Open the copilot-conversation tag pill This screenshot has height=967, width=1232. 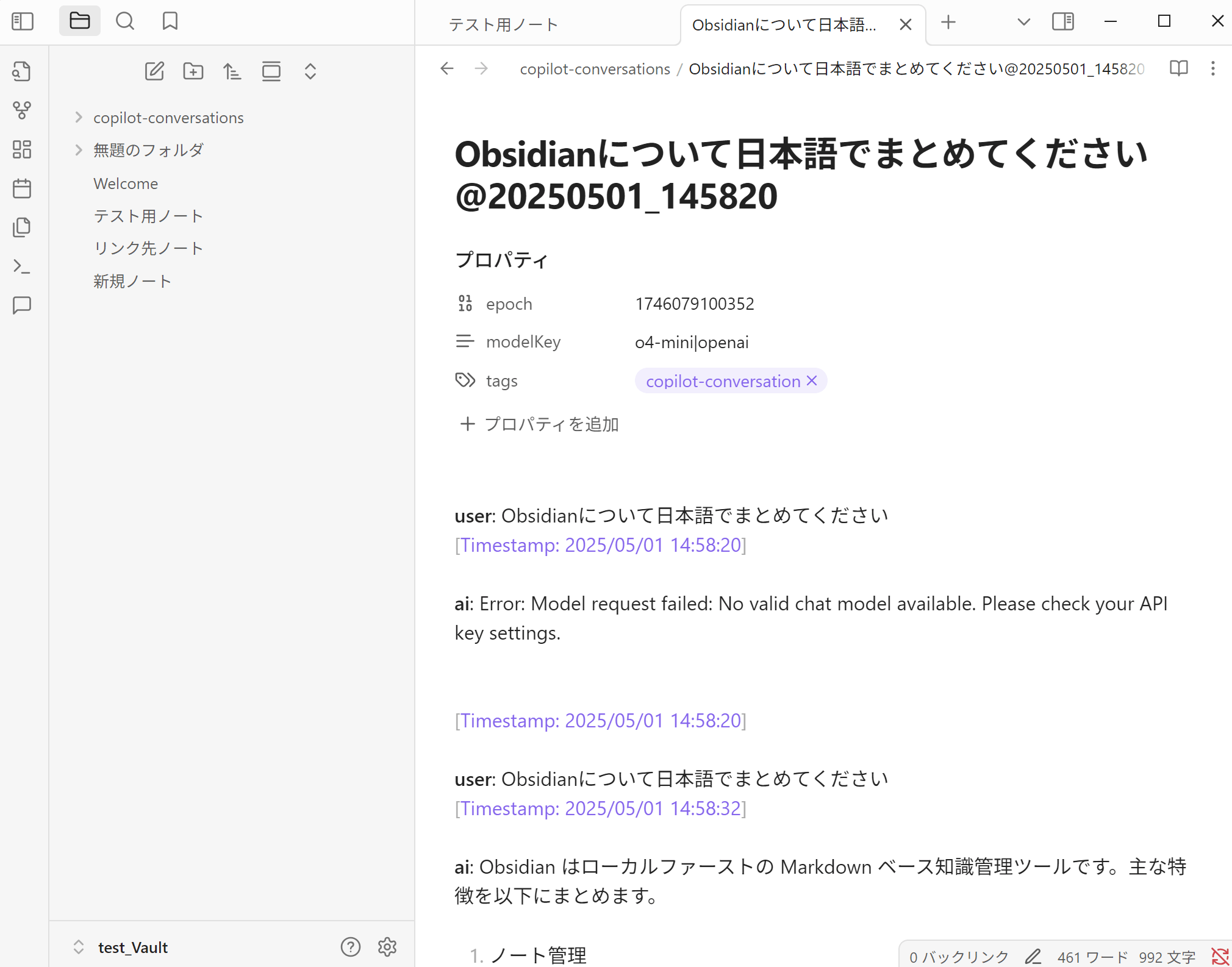click(723, 381)
